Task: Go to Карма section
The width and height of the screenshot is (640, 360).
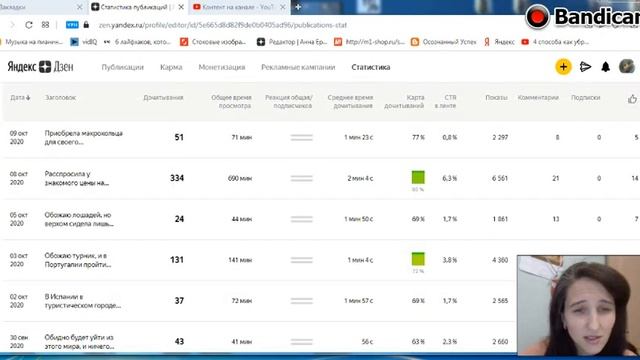Action: click(171, 67)
